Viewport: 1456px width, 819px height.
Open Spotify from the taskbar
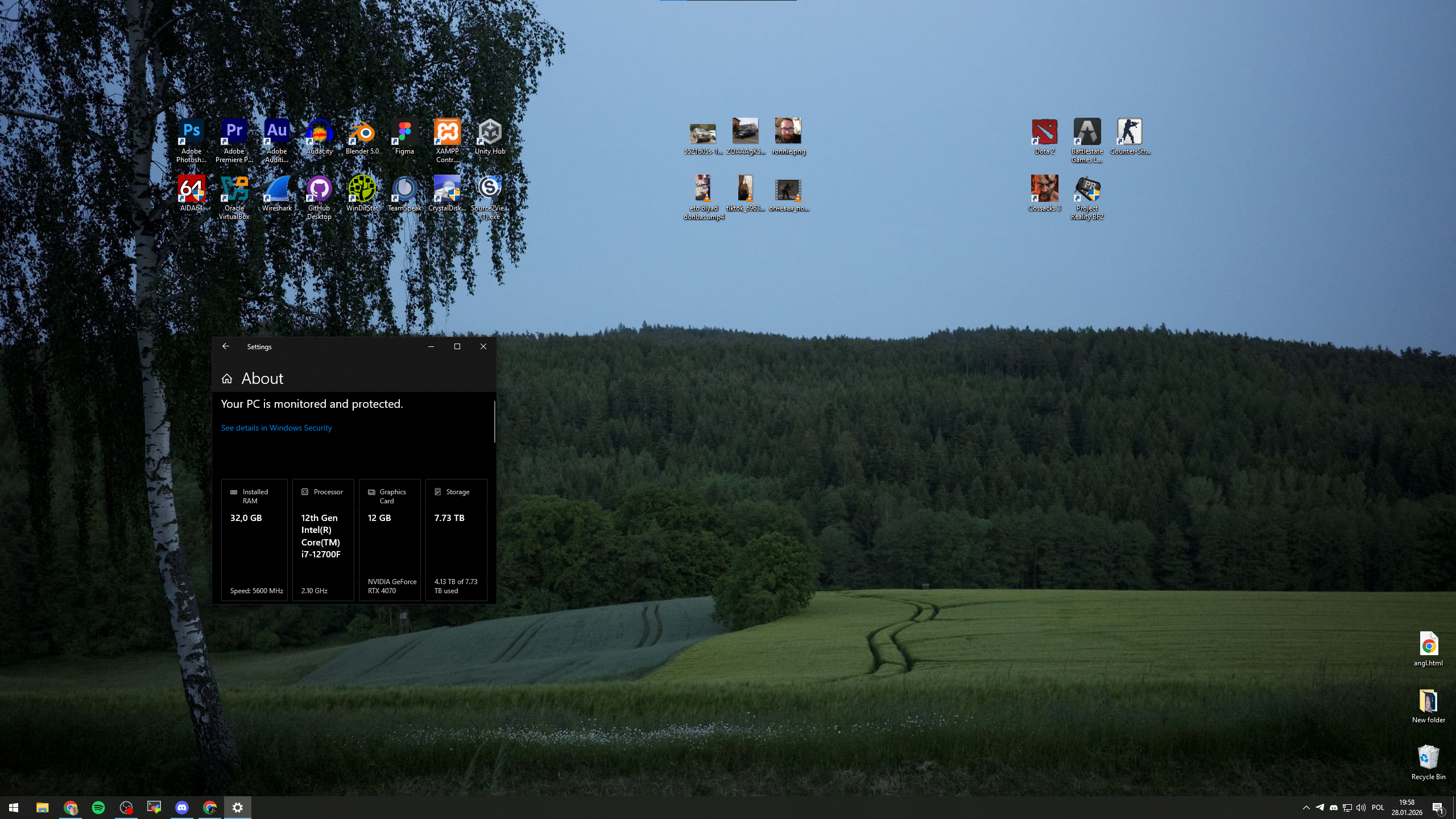click(x=98, y=808)
